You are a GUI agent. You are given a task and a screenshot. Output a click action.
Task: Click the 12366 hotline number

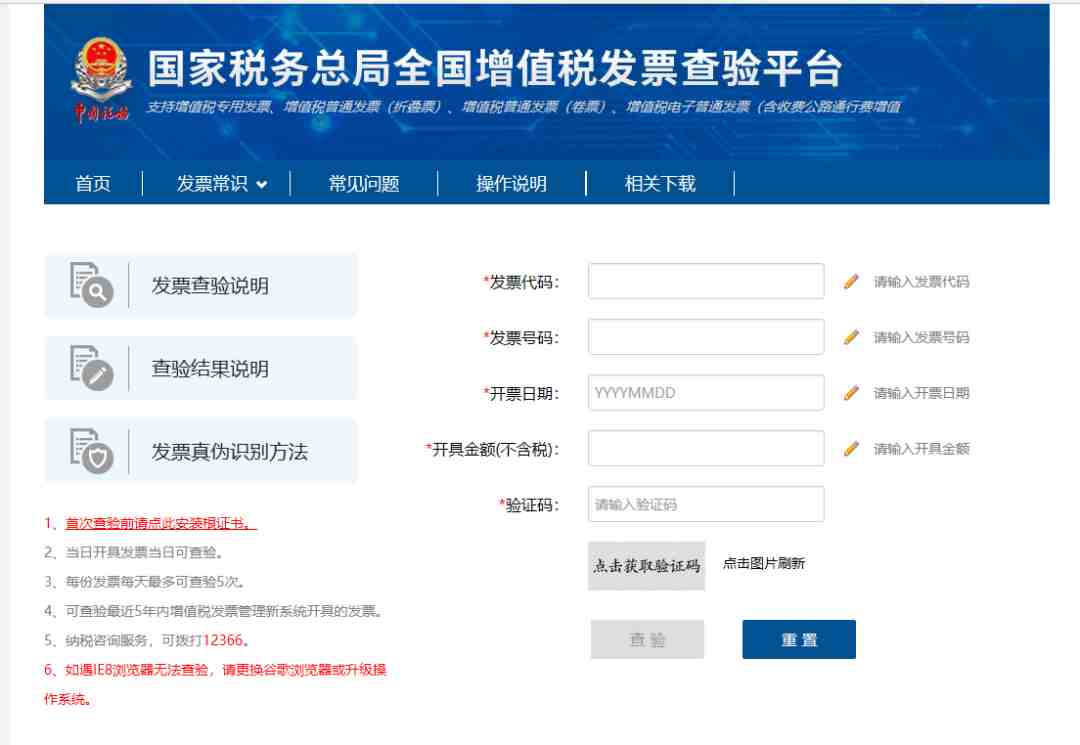click(223, 640)
